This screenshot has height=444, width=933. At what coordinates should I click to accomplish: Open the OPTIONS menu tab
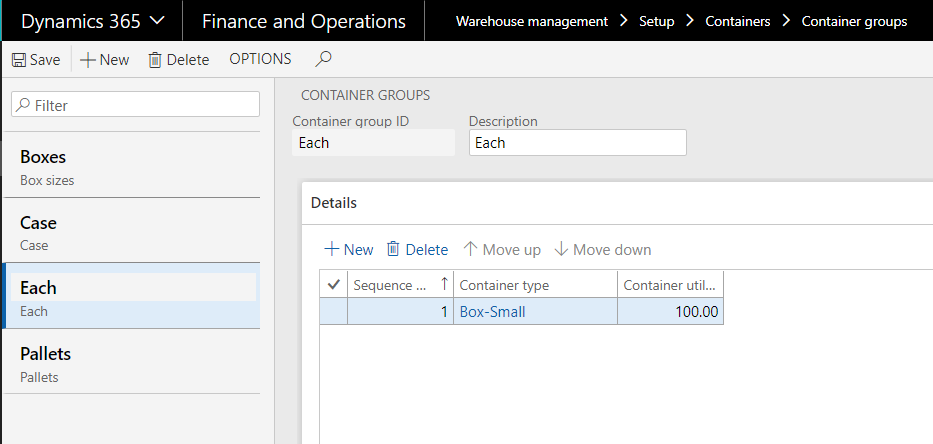coord(260,60)
